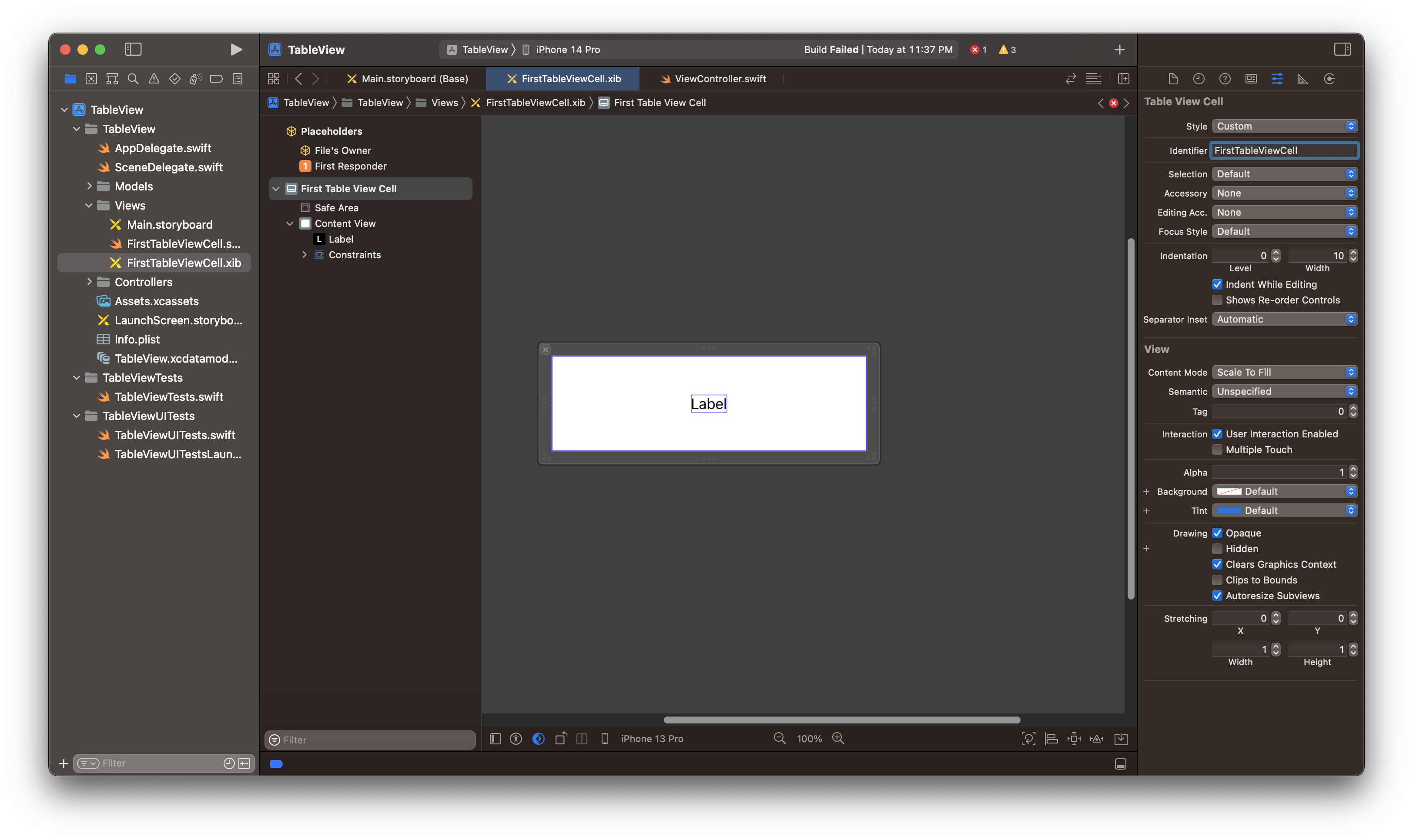The width and height of the screenshot is (1413, 840).
Task: Open the Size inspector ruler icon
Action: click(x=1303, y=79)
